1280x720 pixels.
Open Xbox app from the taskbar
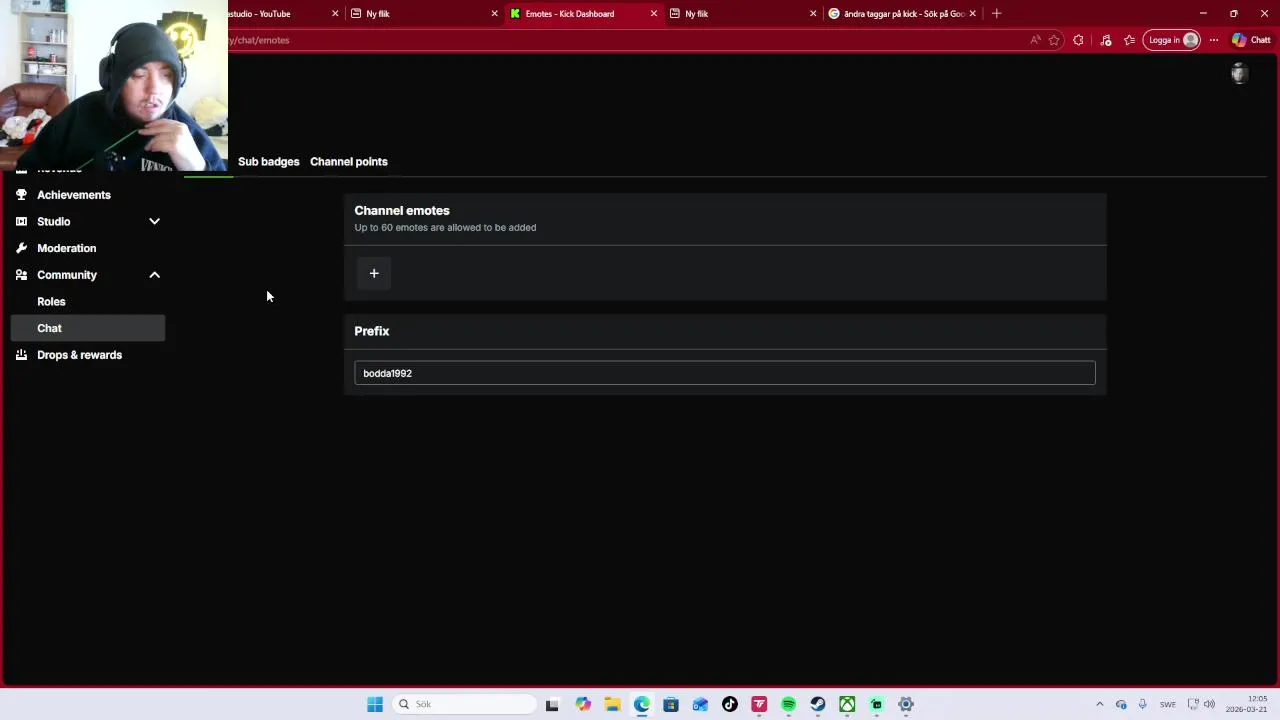pos(847,704)
